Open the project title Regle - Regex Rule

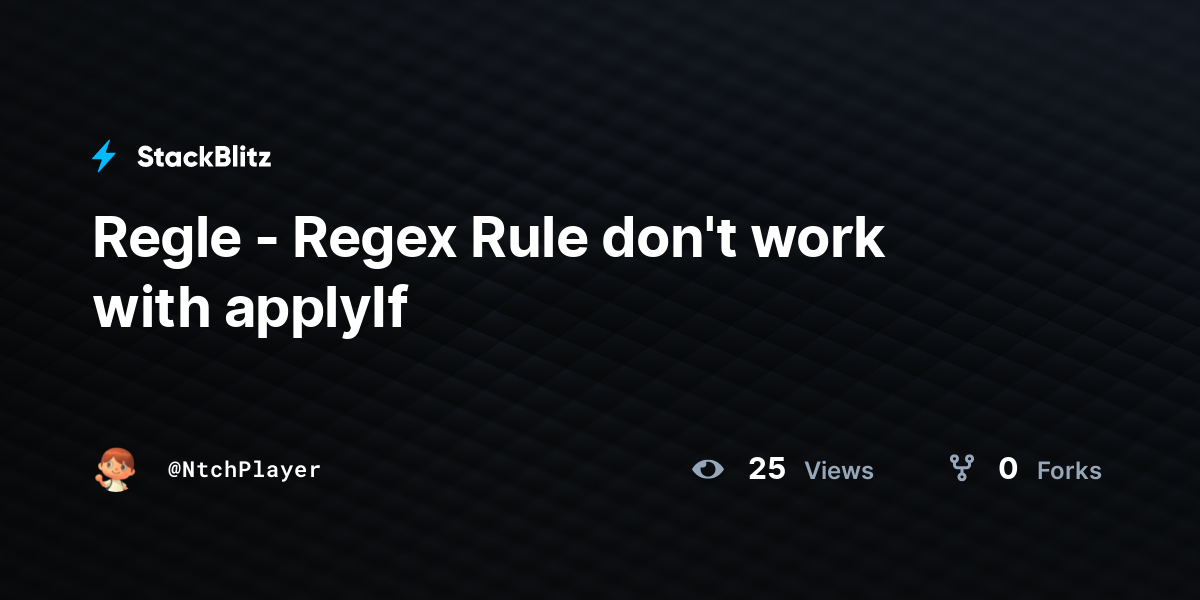(489, 273)
